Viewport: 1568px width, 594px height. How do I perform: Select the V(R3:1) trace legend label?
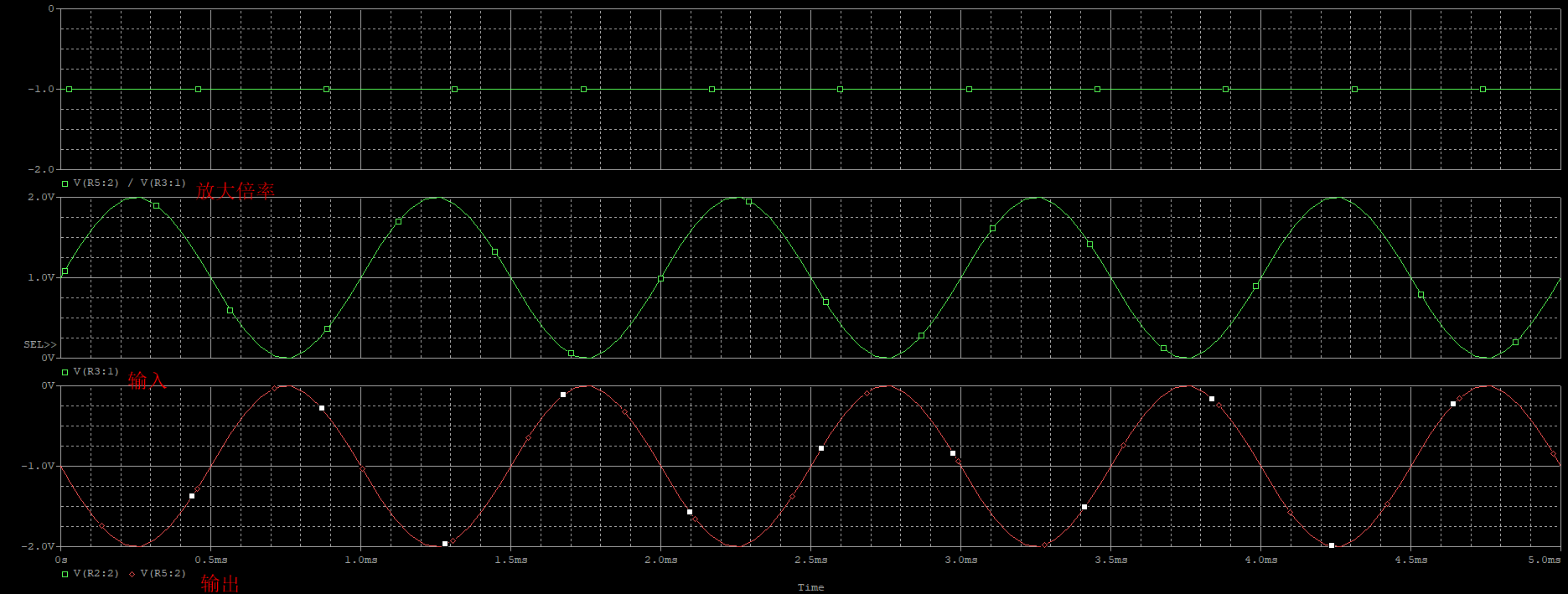[96, 371]
